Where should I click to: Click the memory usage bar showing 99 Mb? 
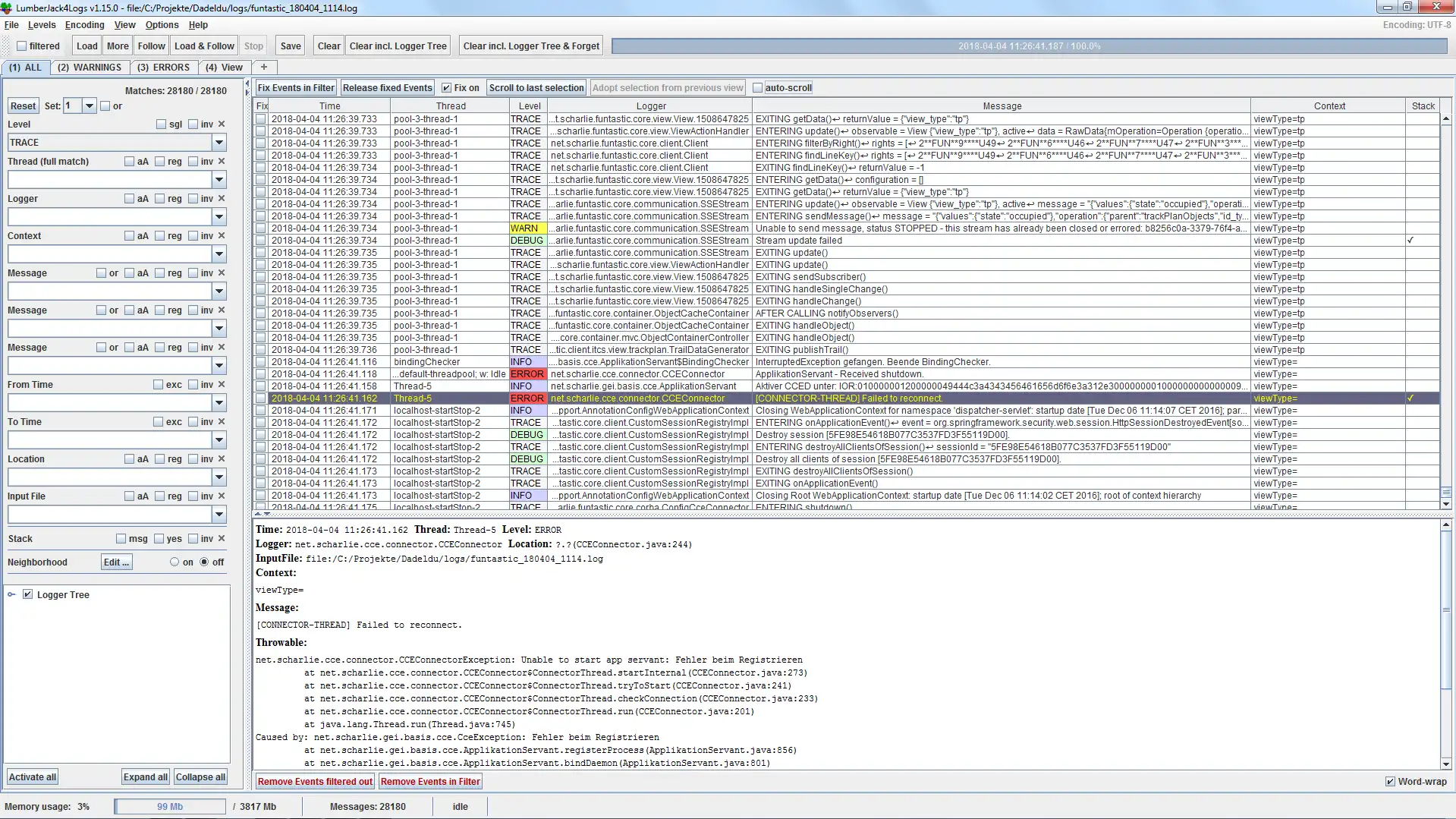pyautogui.click(x=170, y=806)
